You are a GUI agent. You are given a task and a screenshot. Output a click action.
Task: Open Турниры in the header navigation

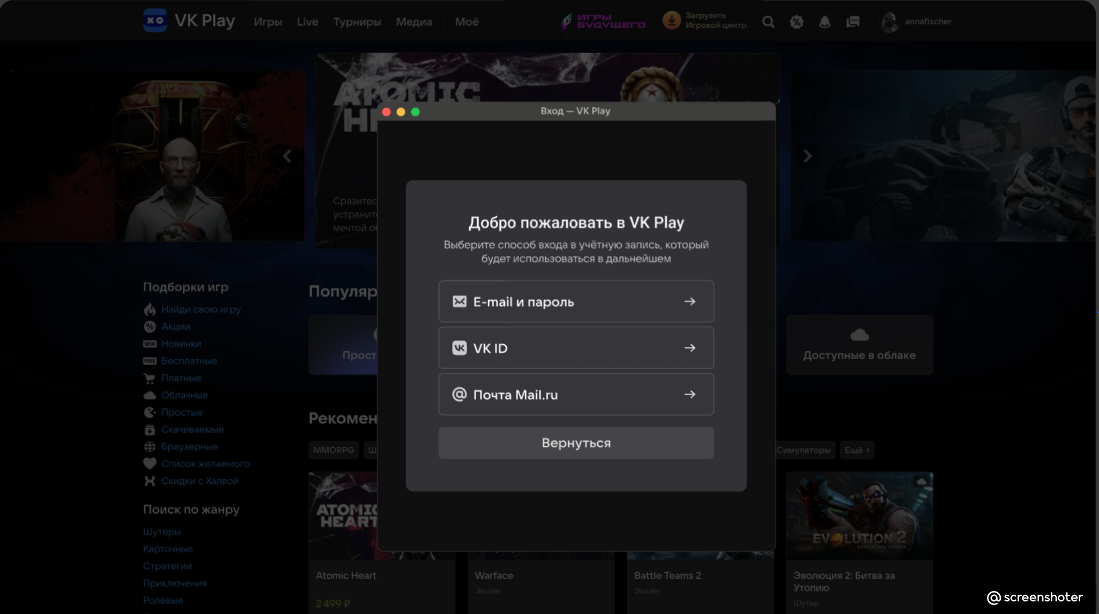357,22
